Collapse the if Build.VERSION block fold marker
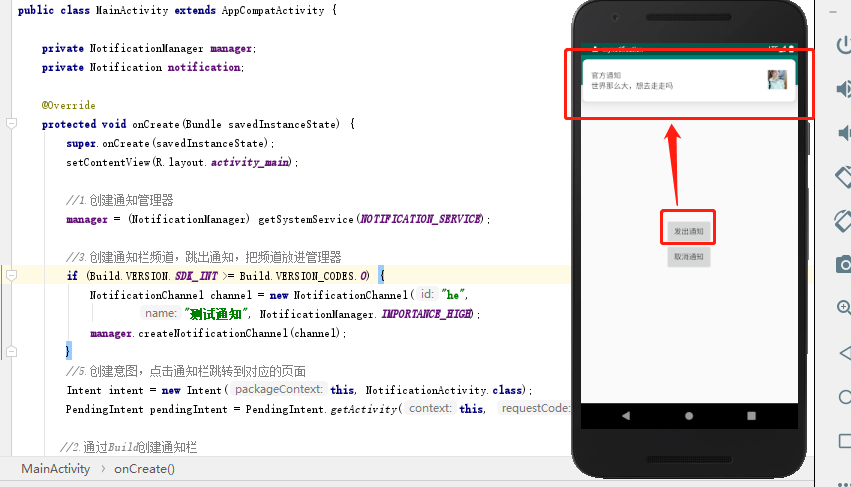Viewport: 851px width, 487px height. coord(11,276)
